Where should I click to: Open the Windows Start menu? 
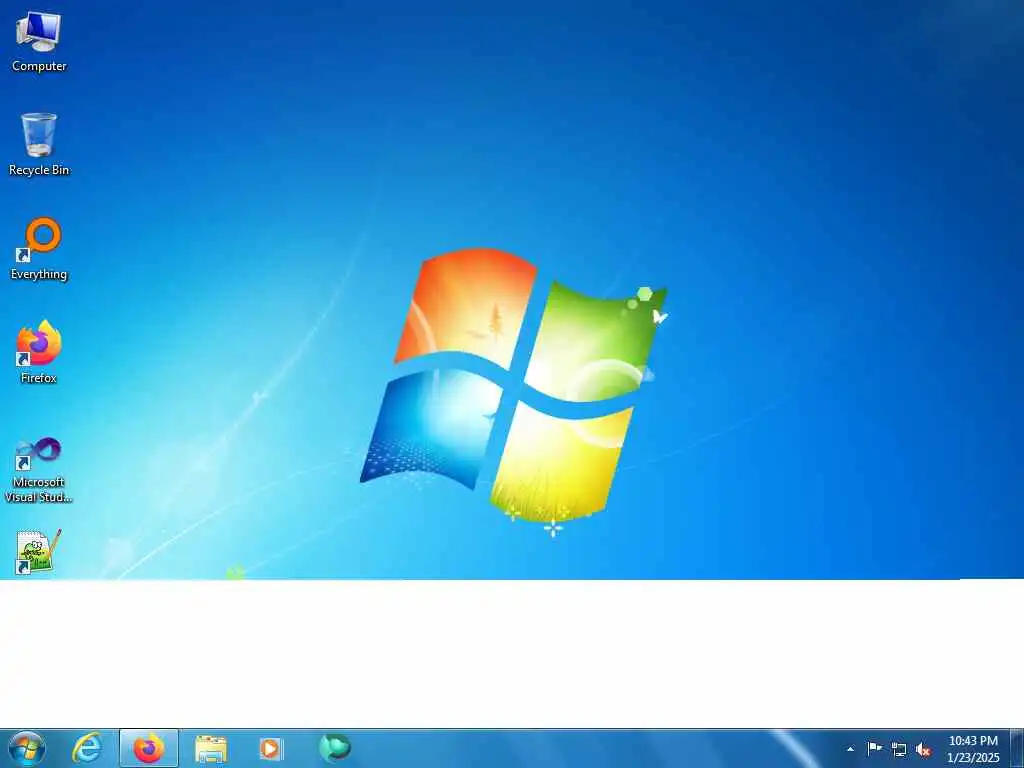click(x=27, y=748)
